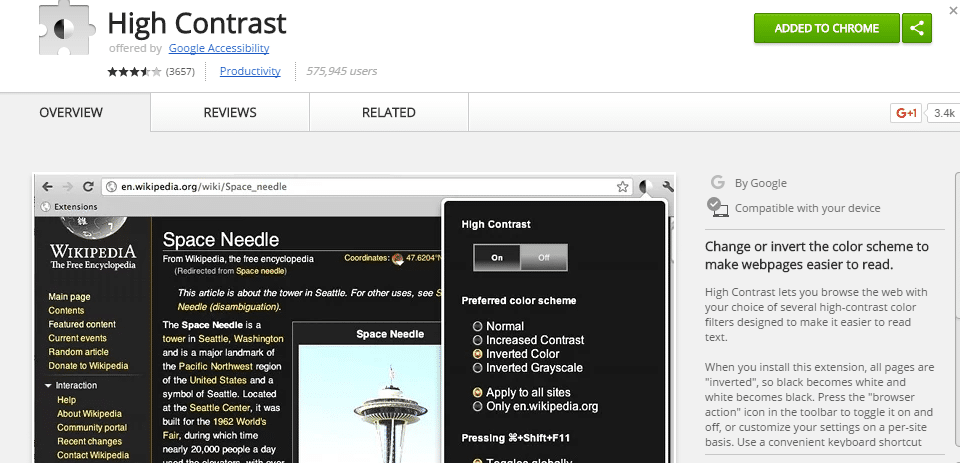Select the Inverted Color radio button

tap(478, 354)
